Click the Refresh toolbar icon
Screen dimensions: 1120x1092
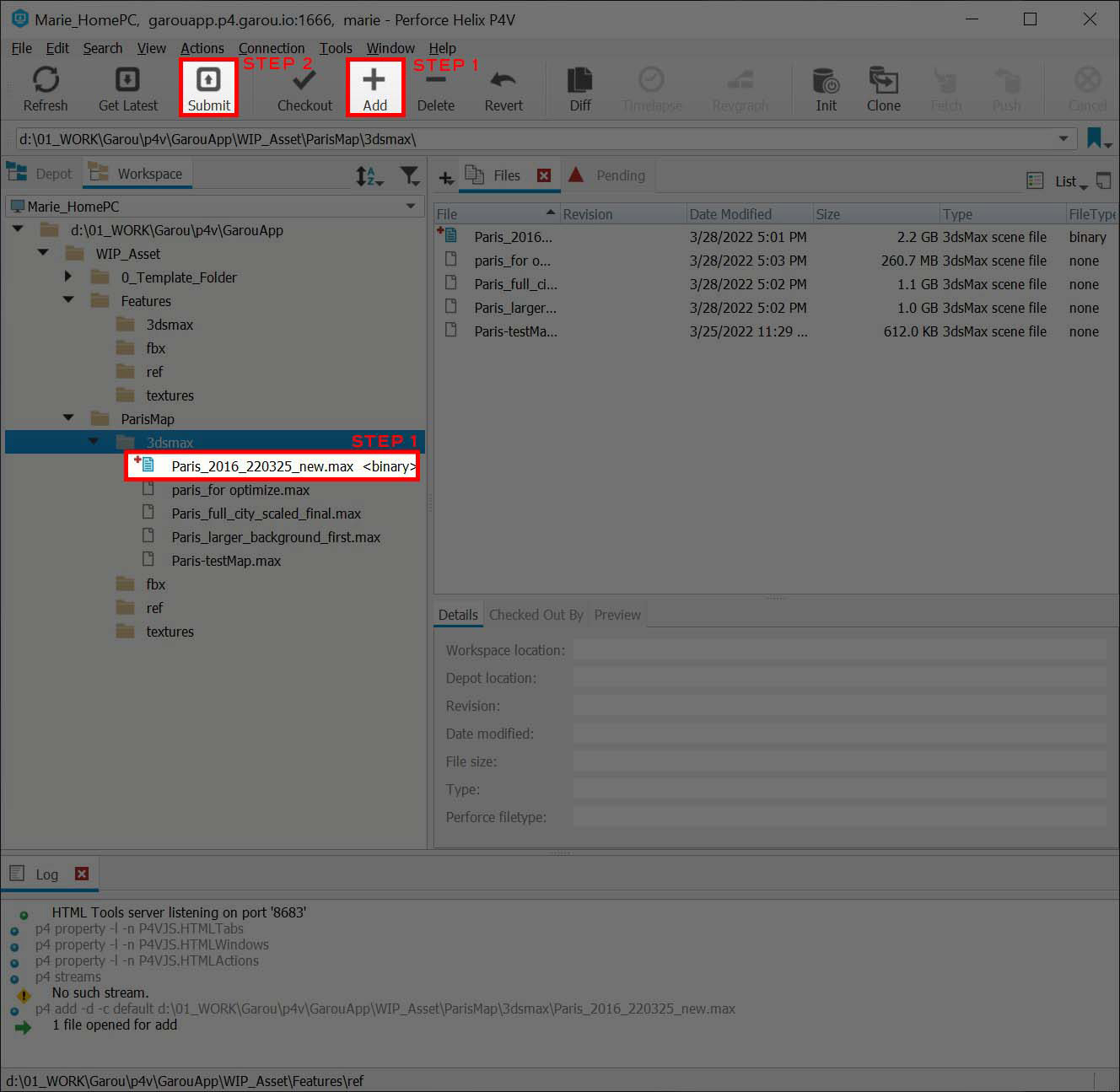pyautogui.click(x=46, y=89)
